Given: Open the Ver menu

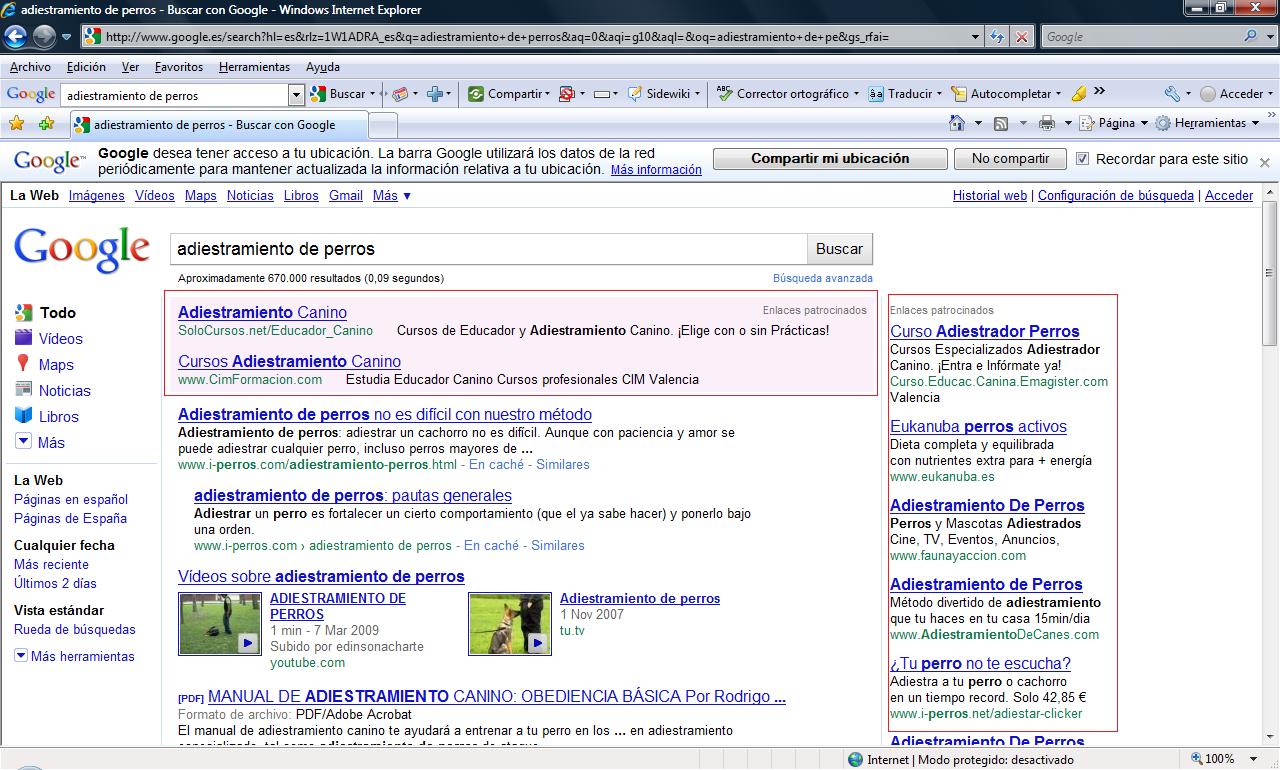Looking at the screenshot, I should coord(130,67).
